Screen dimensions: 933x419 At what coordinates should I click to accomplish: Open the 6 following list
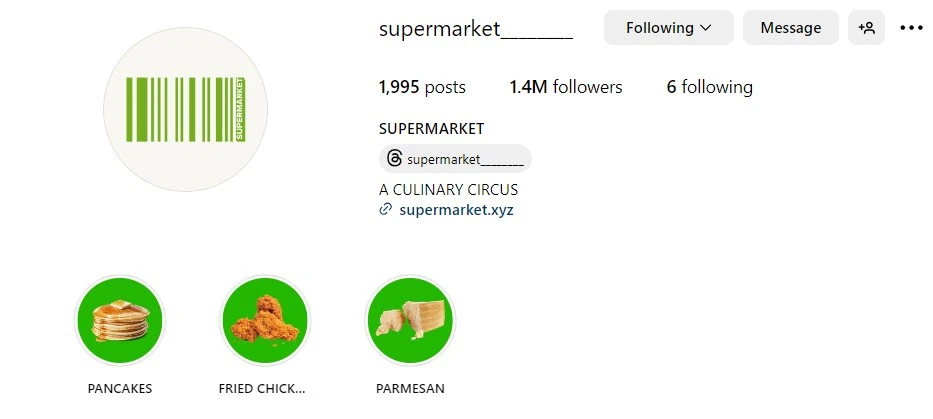coord(709,87)
